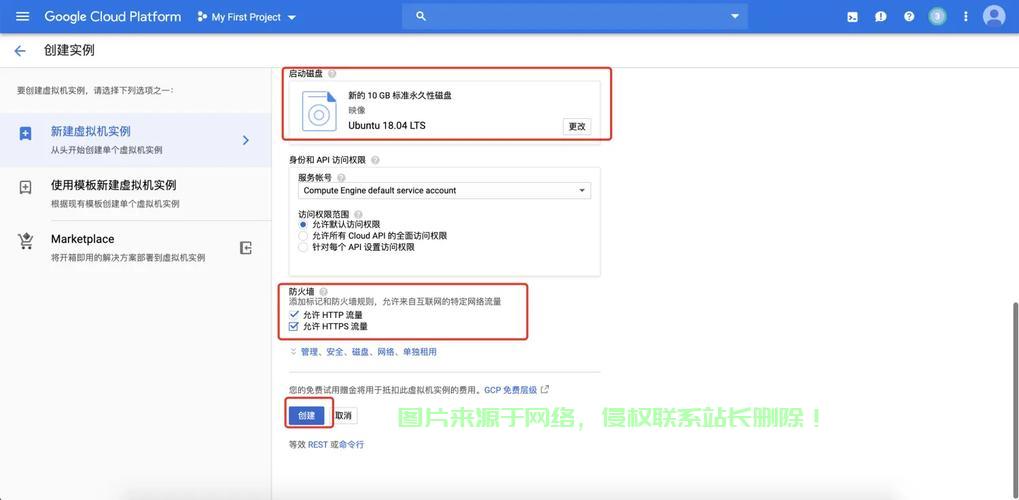Select 针对每个 API 设置访问权限 radio
Image resolution: width=1019 pixels, height=500 pixels.
(303, 247)
